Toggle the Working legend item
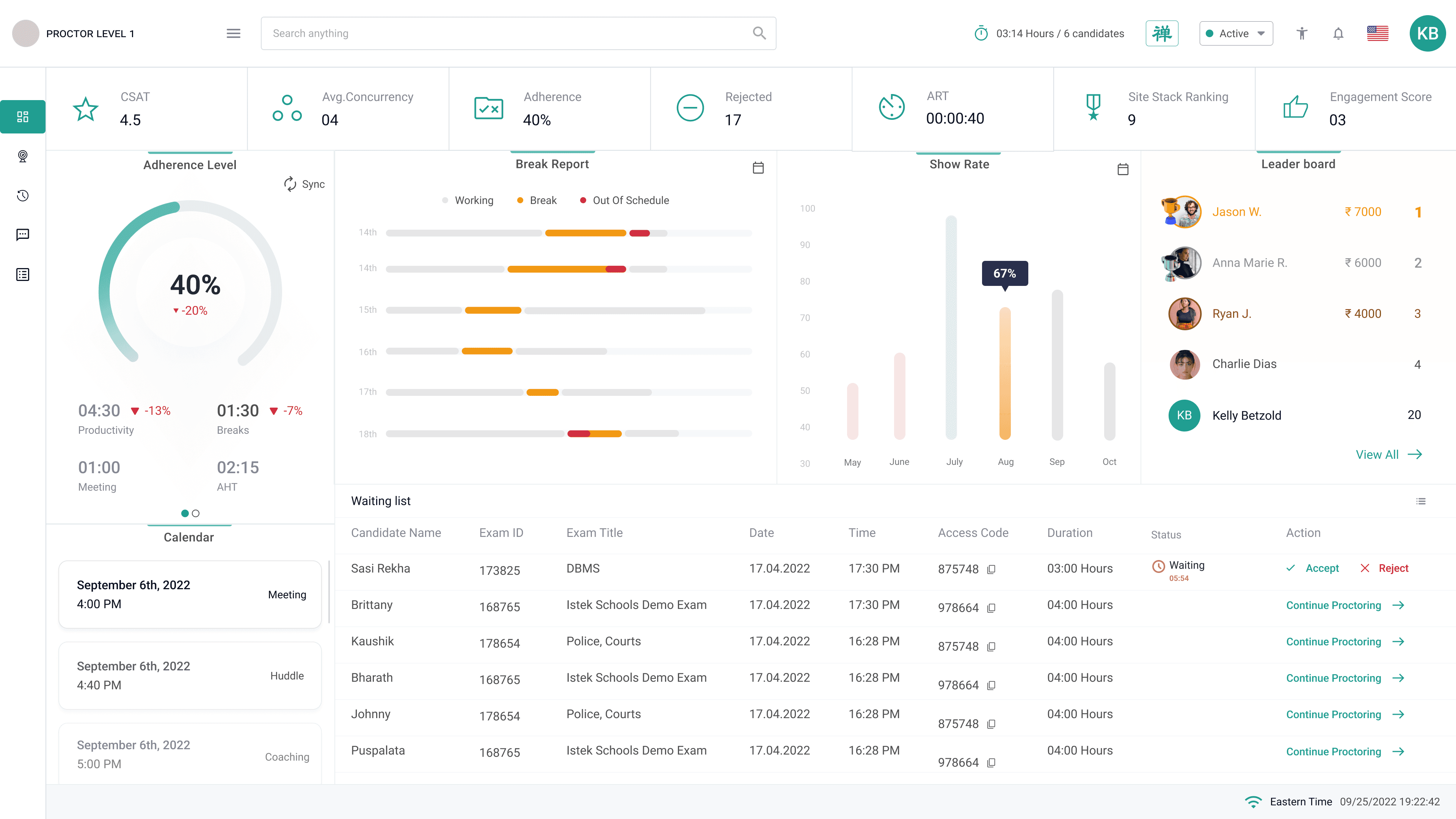Image resolution: width=1456 pixels, height=819 pixels. click(468, 200)
